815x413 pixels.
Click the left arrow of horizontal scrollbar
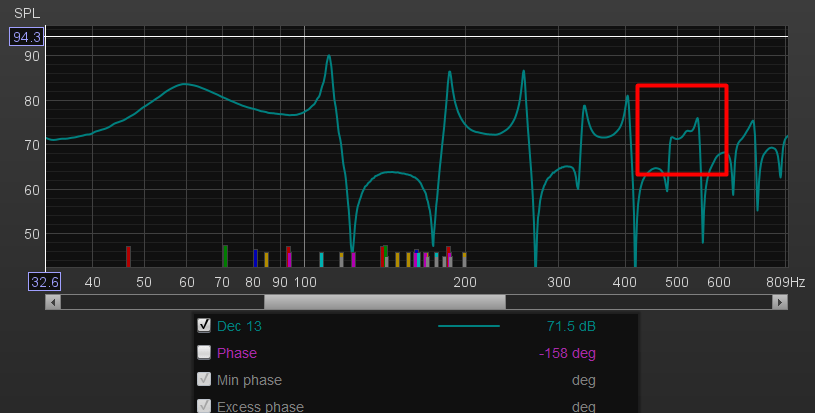[x=53, y=302]
